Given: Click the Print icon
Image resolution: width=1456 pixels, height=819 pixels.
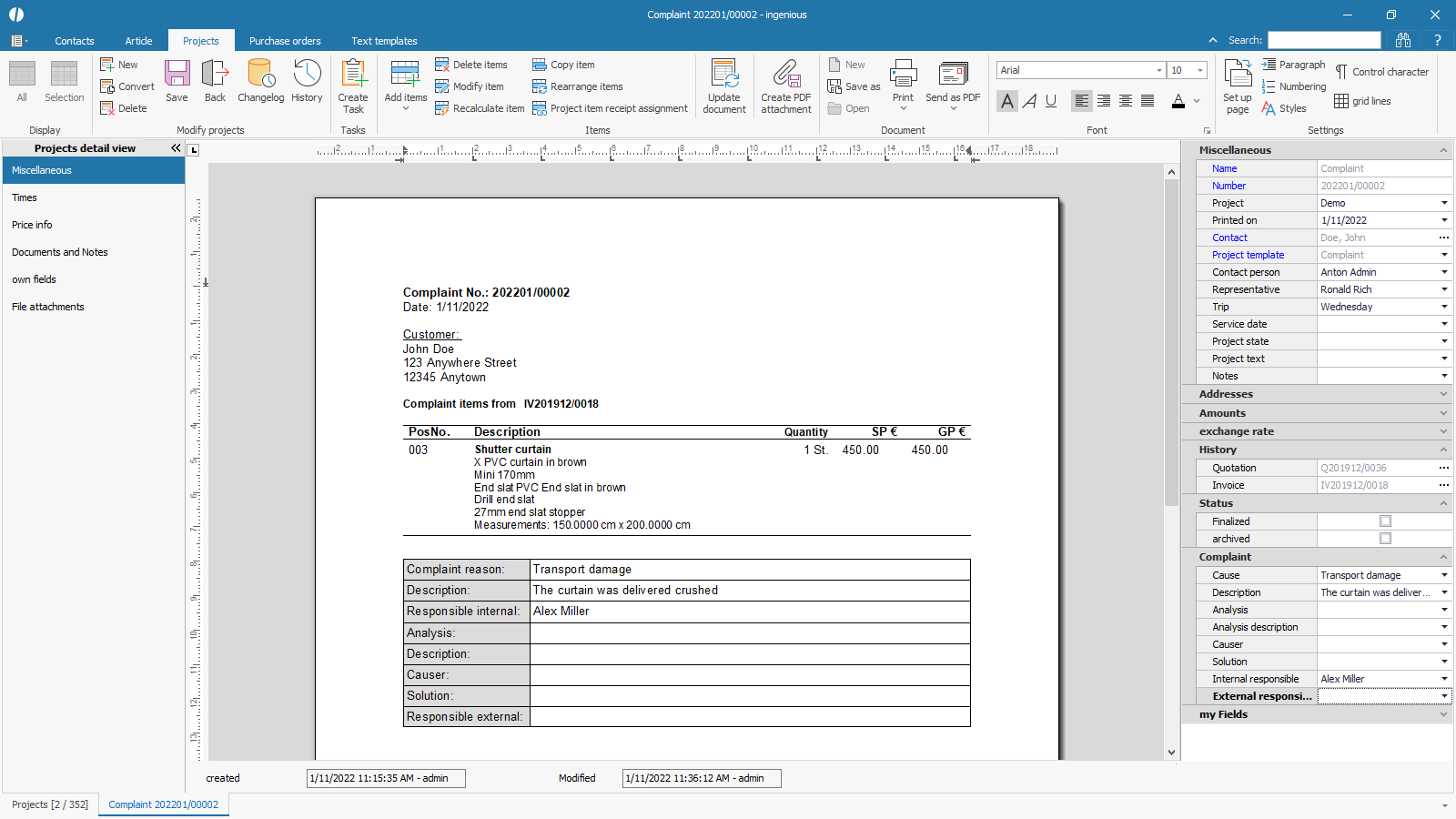Looking at the screenshot, I should coord(903,74).
